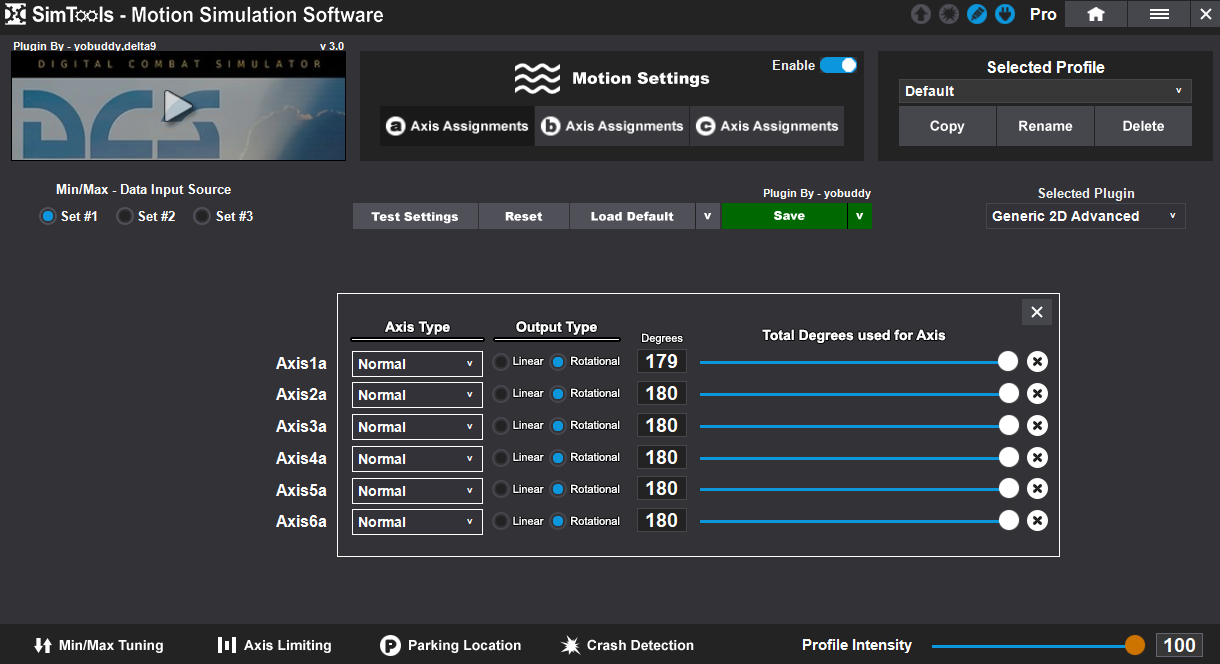Click the blue pen status icon
Screen dimensions: 1220x664
[977, 14]
